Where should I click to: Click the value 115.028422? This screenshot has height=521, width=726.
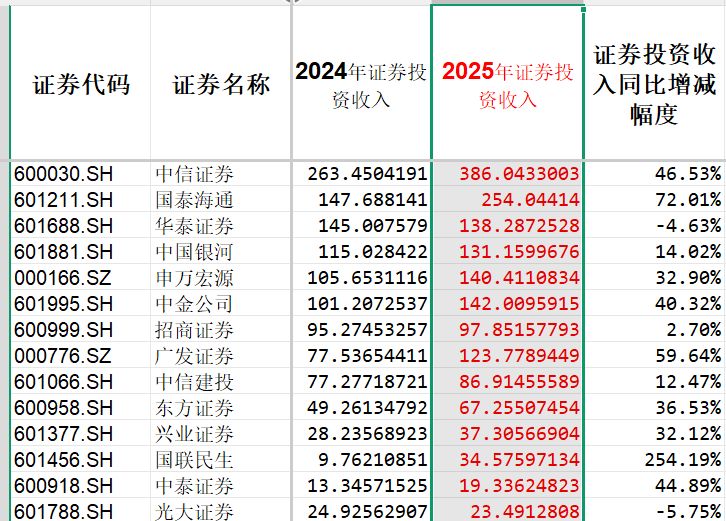pyautogui.click(x=373, y=252)
